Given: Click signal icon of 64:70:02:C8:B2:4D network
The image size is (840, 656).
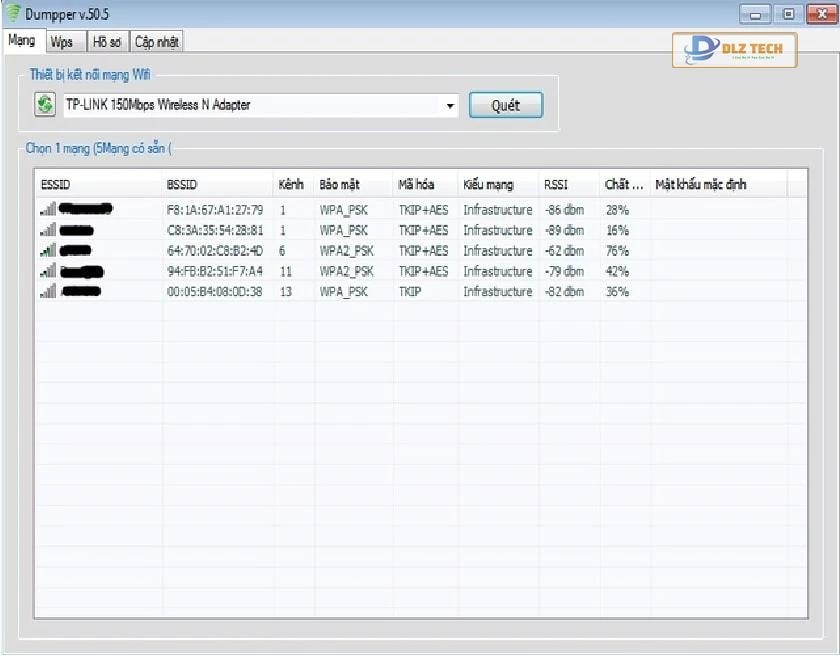Looking at the screenshot, I should 48,251.
